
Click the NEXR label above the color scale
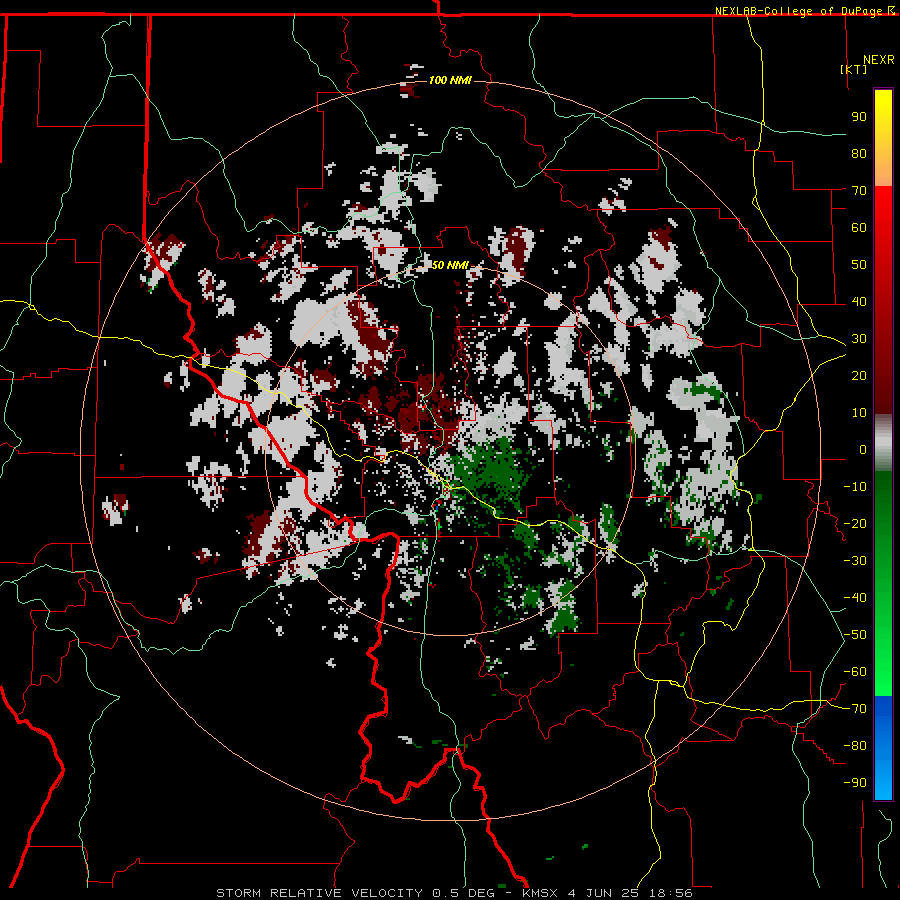coord(878,60)
